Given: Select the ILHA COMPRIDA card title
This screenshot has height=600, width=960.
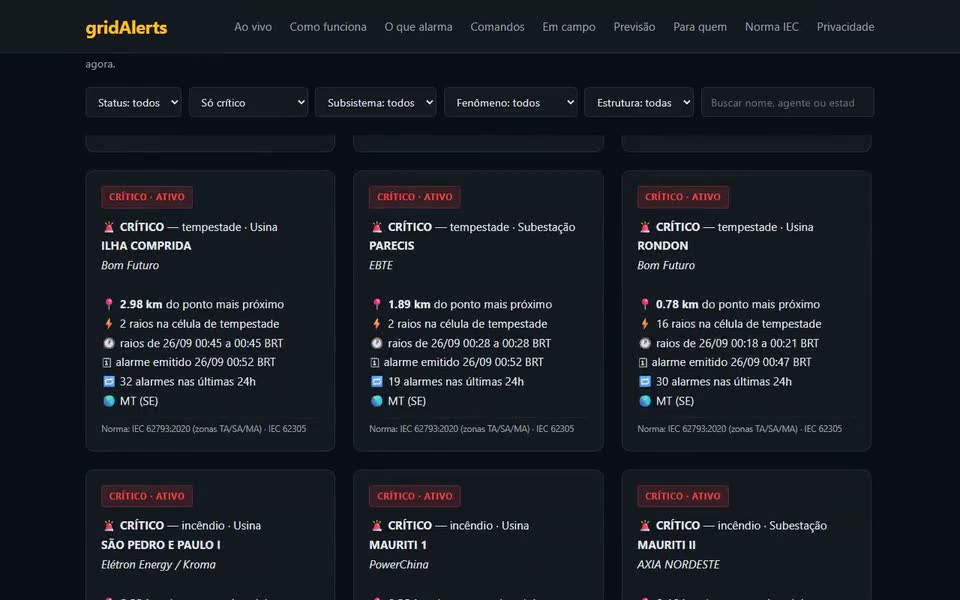Looking at the screenshot, I should tap(146, 246).
